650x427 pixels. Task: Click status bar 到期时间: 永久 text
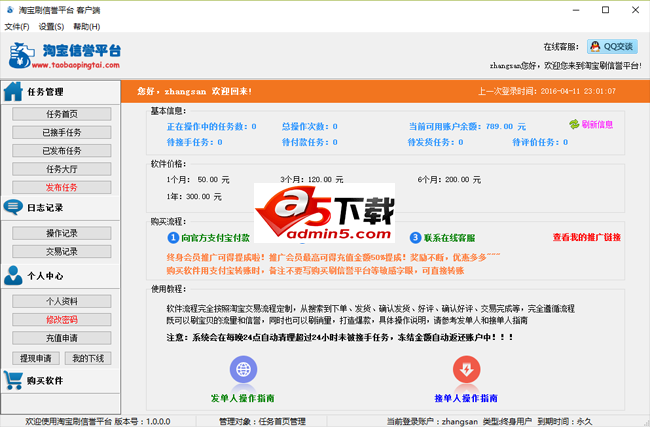tap(565, 421)
